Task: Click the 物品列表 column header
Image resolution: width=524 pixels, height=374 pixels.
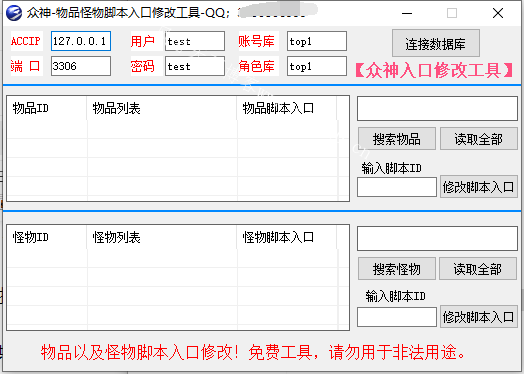Action: tap(162, 108)
